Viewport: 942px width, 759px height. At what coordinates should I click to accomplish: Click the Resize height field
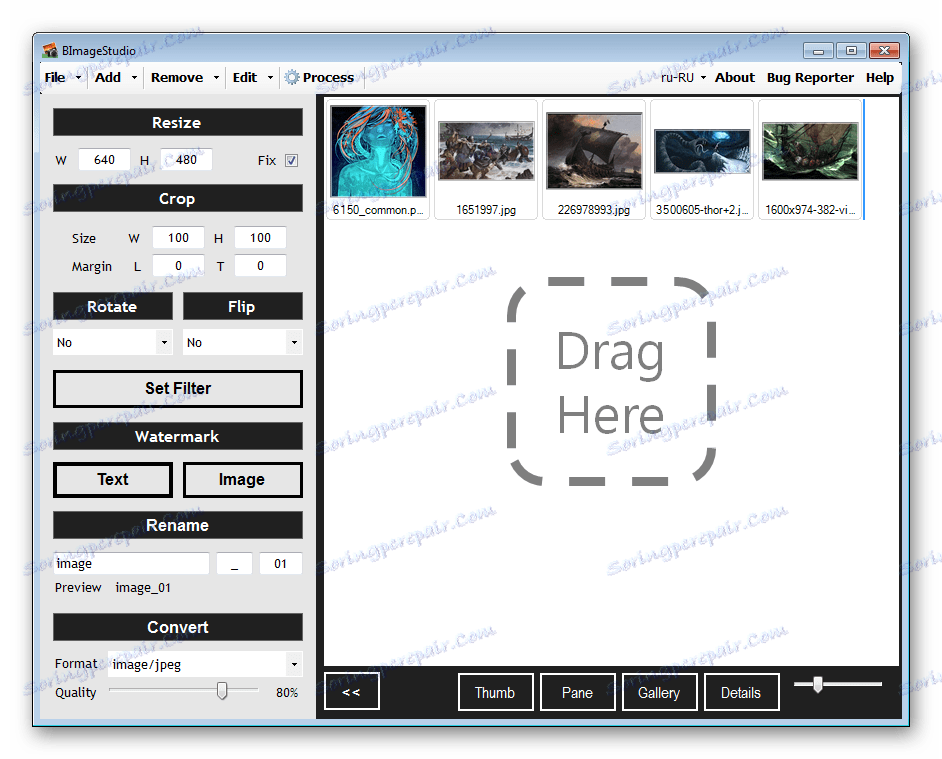(x=186, y=160)
